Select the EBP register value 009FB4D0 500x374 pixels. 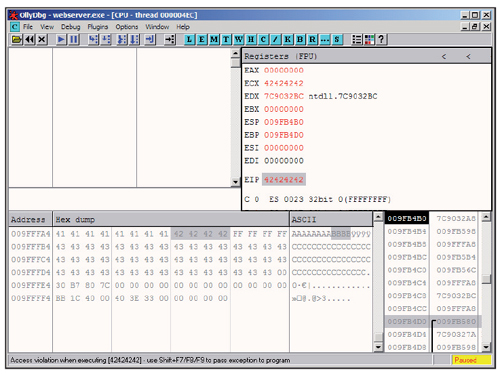284,135
